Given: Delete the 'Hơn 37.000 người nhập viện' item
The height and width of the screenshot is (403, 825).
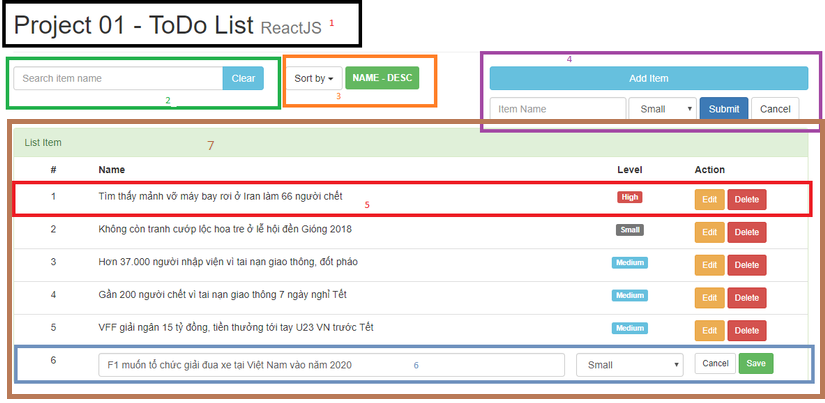Looking at the screenshot, I should click(x=747, y=265).
